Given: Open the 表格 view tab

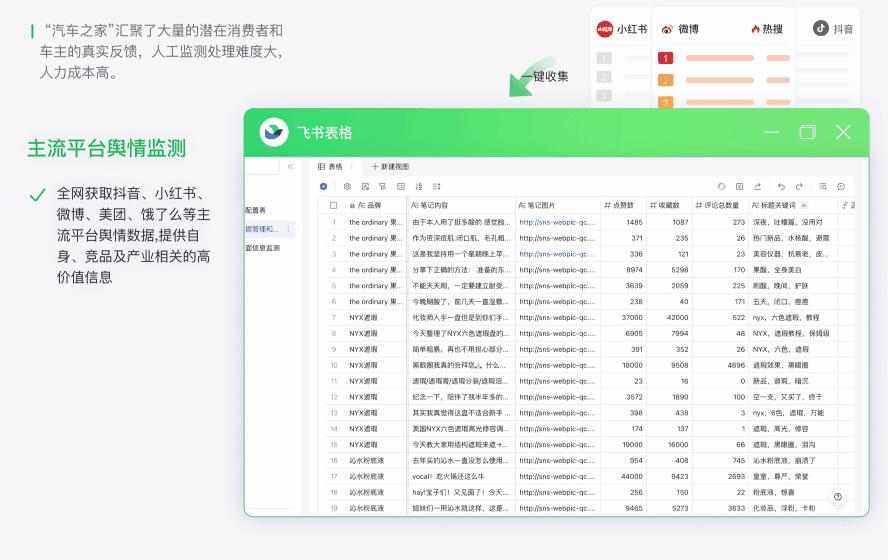Looking at the screenshot, I should 330,166.
